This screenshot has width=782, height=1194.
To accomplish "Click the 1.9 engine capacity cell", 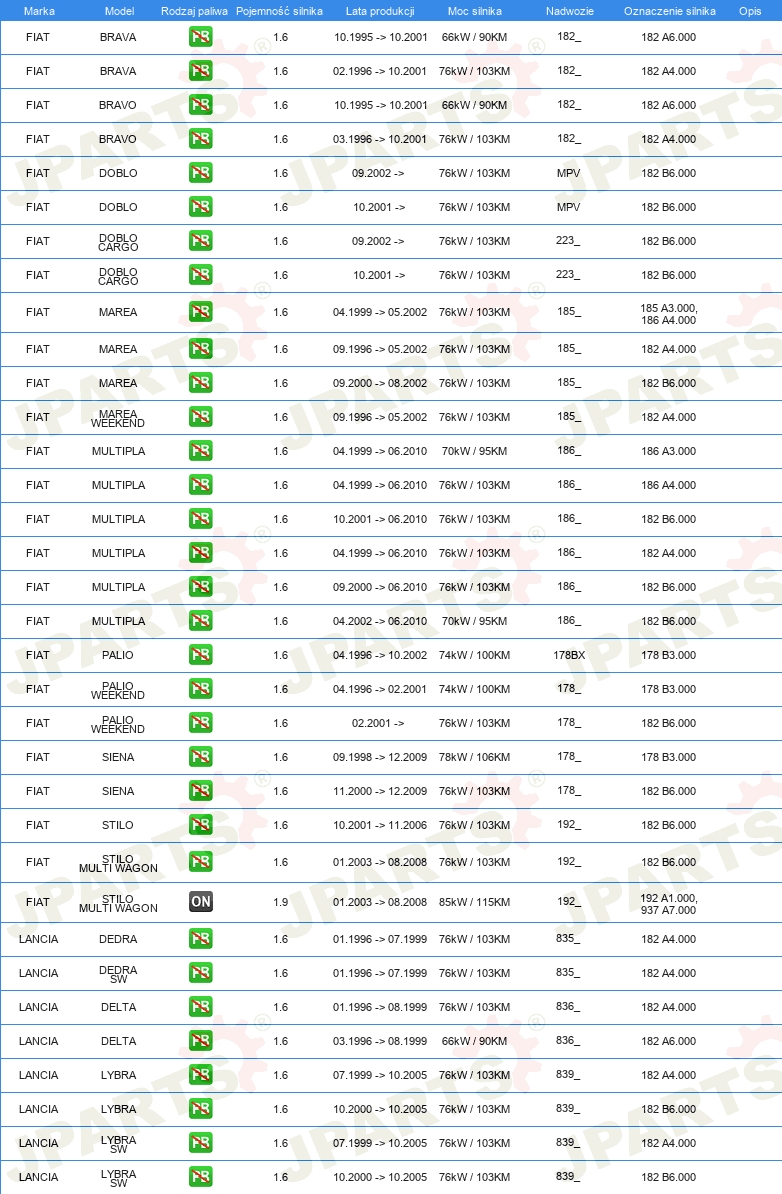I will point(281,902).
